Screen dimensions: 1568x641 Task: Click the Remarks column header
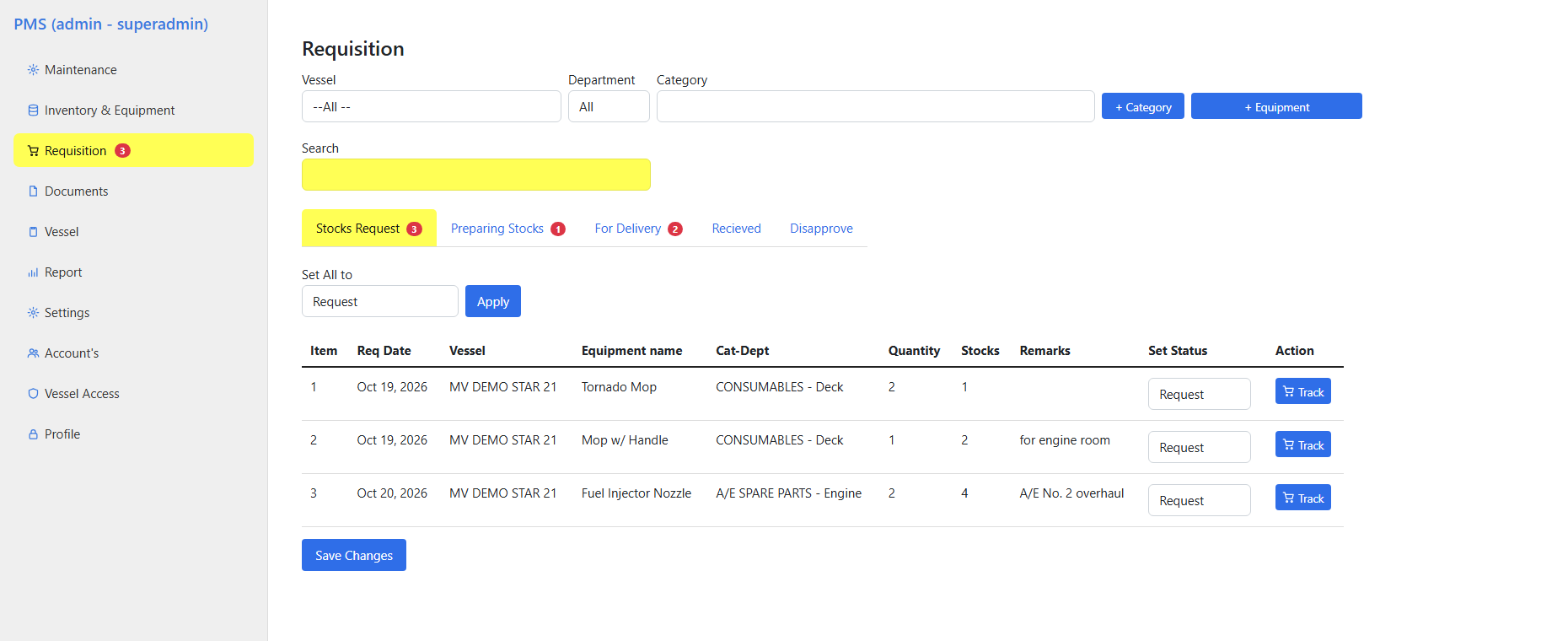[1045, 351]
